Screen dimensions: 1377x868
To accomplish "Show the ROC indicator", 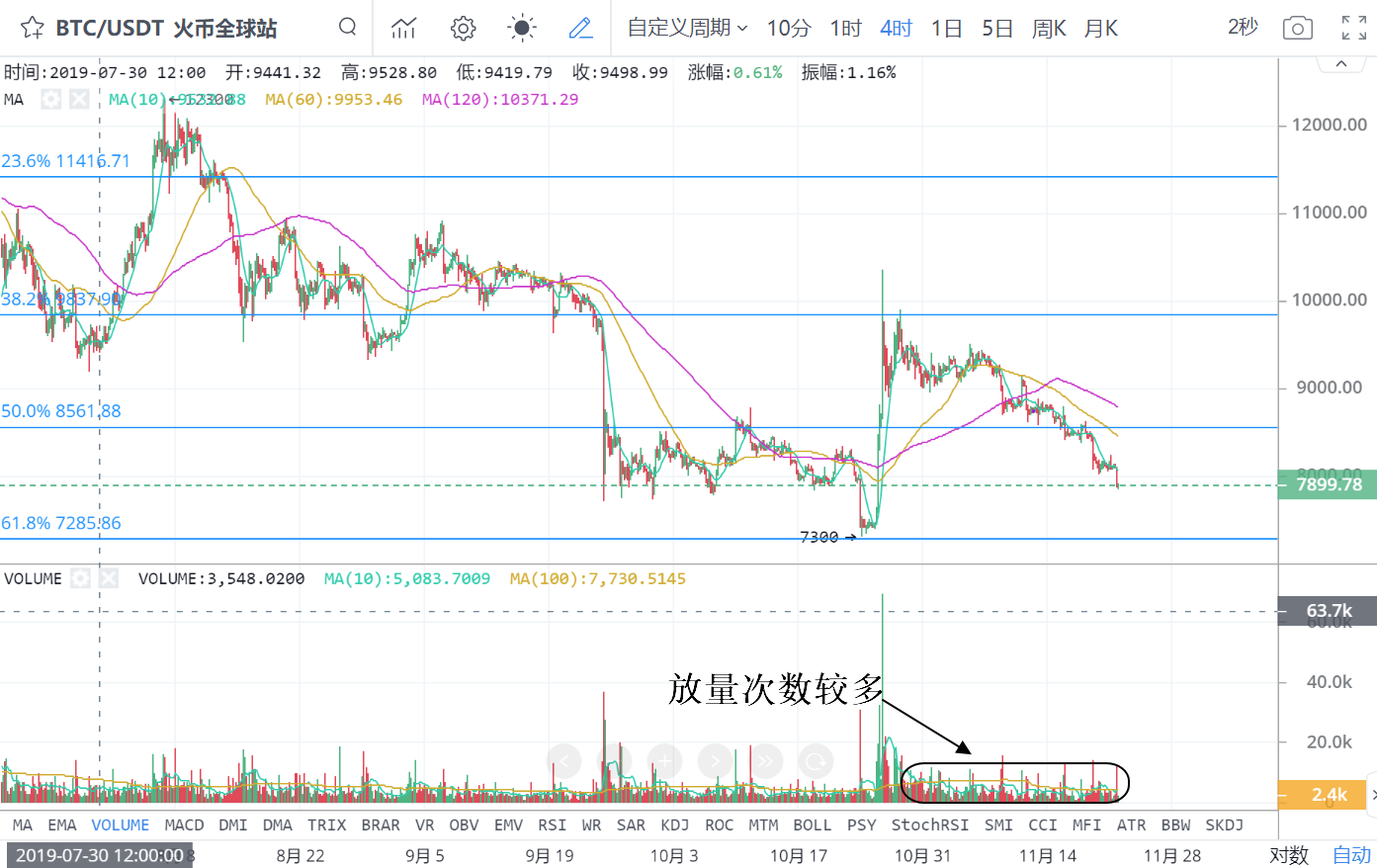I will (x=720, y=825).
